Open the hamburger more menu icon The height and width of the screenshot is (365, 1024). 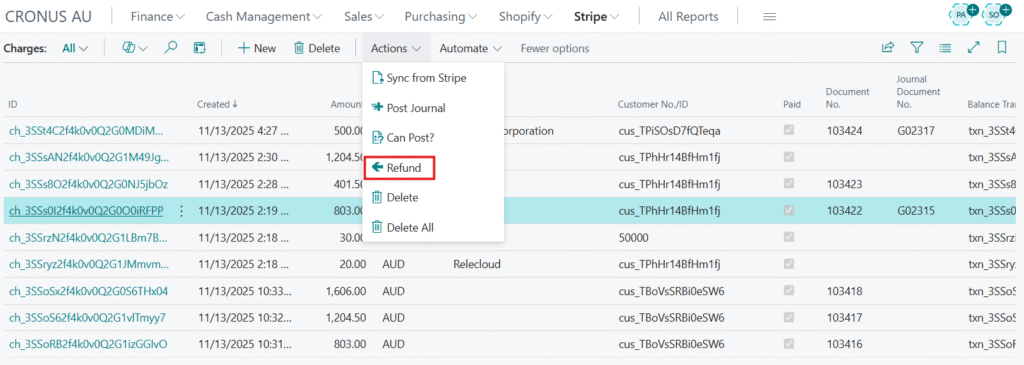pyautogui.click(x=769, y=16)
